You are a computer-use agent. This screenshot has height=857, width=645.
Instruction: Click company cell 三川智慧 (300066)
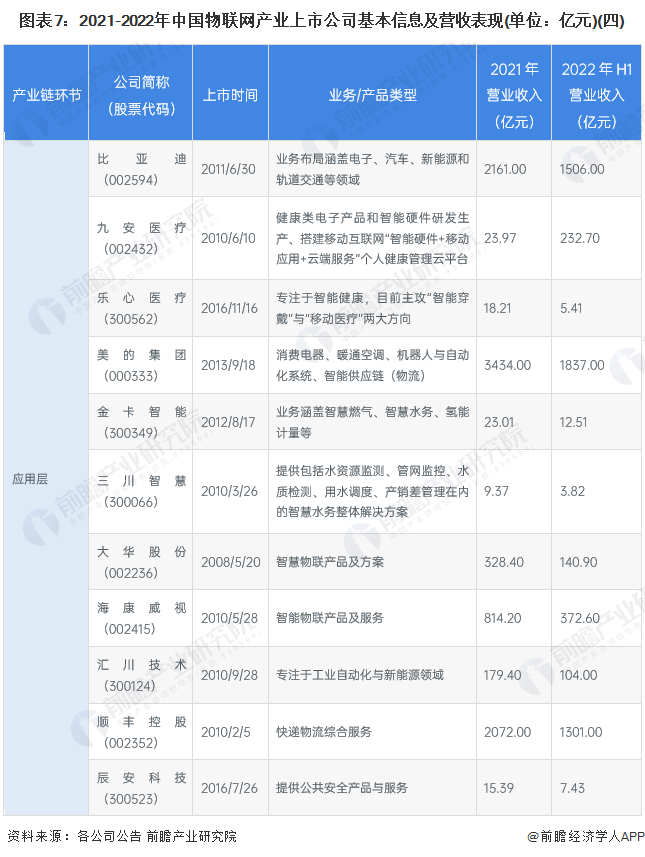141,491
